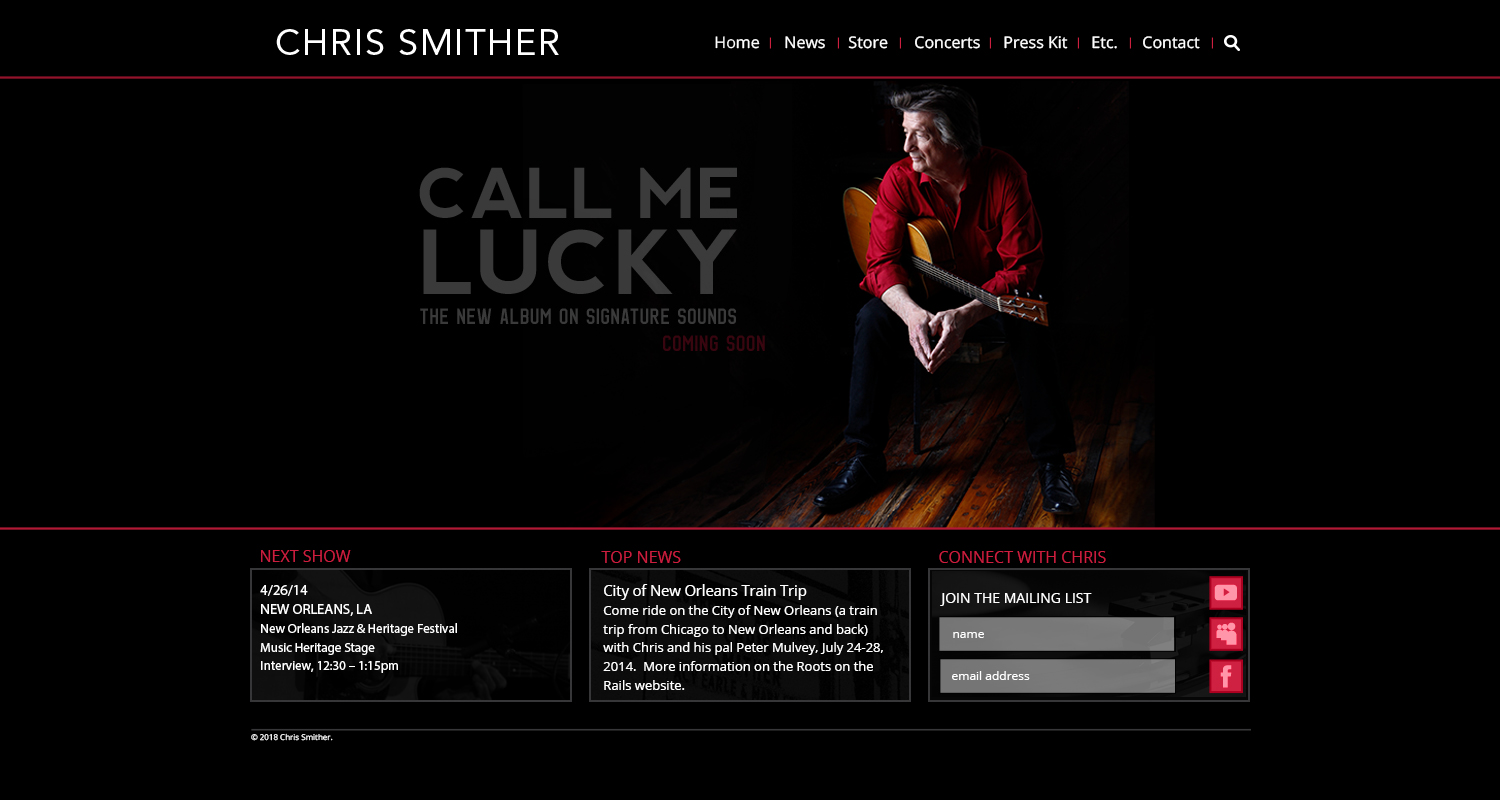Open the Facebook social icon

pyautogui.click(x=1226, y=677)
